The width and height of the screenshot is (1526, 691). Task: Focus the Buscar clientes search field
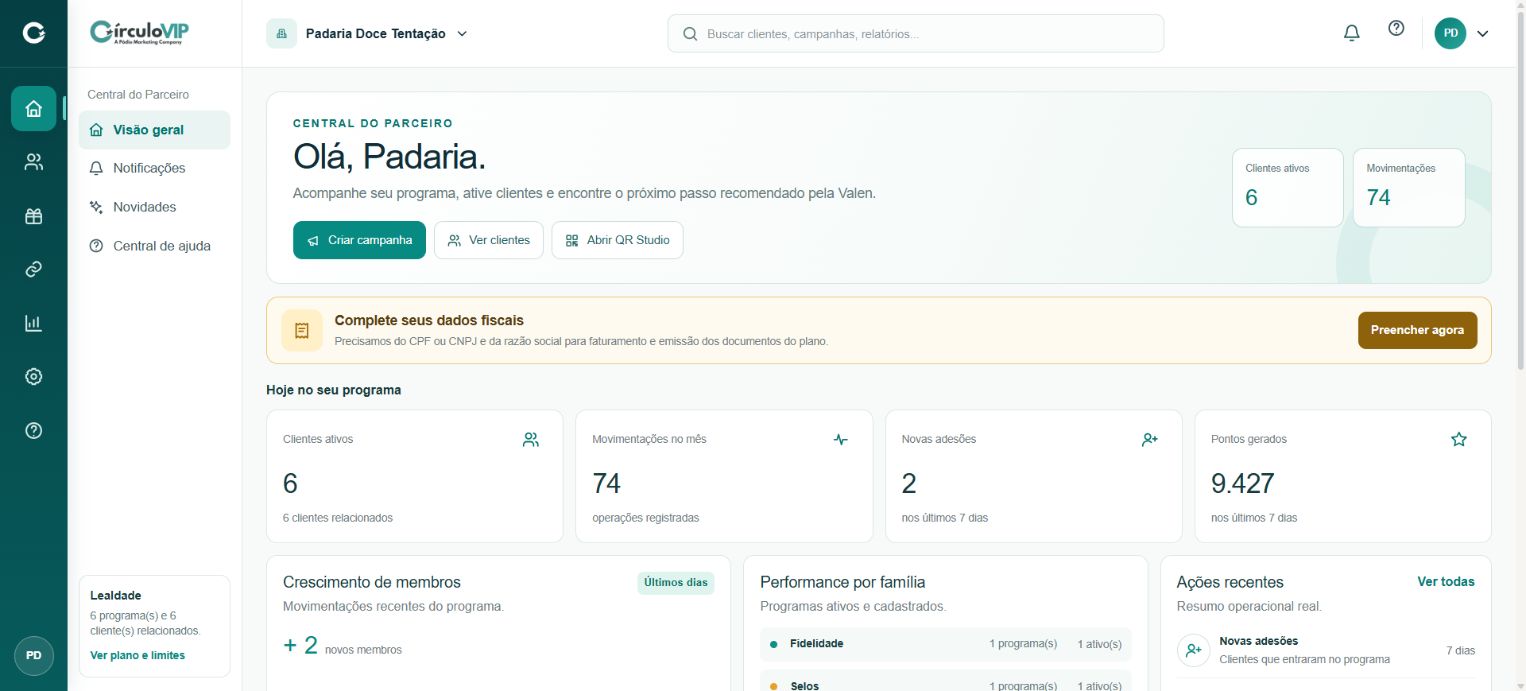916,33
